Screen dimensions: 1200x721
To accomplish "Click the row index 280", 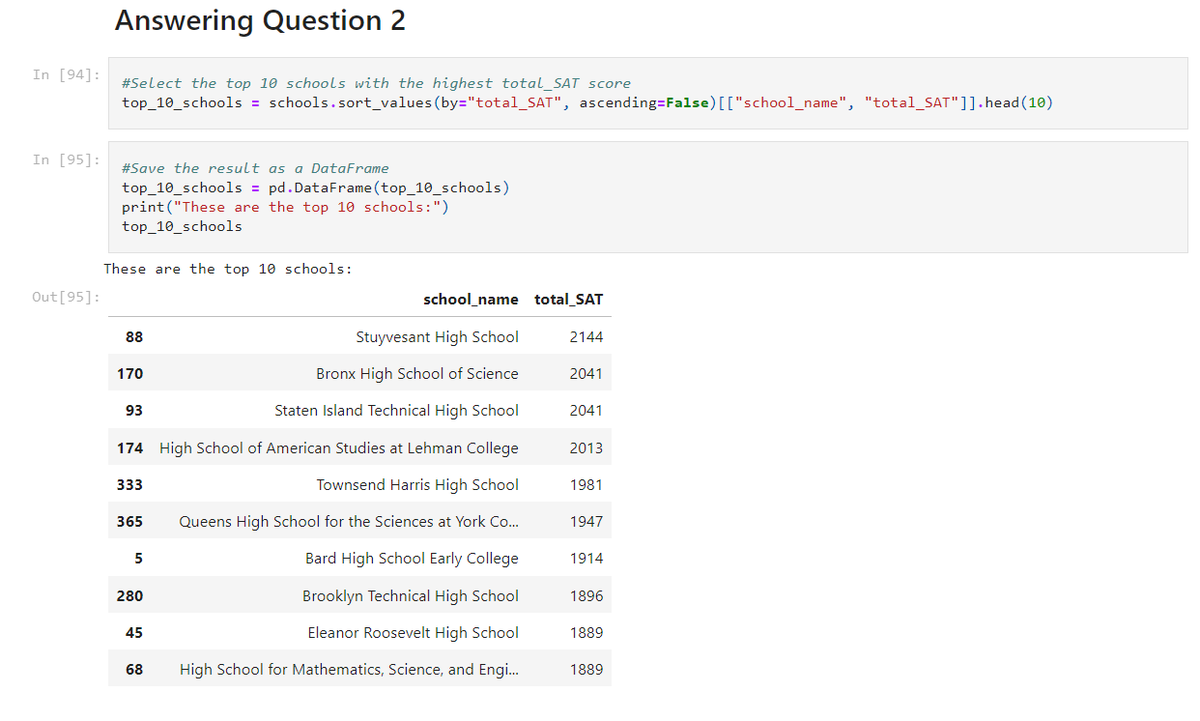I will pos(130,596).
